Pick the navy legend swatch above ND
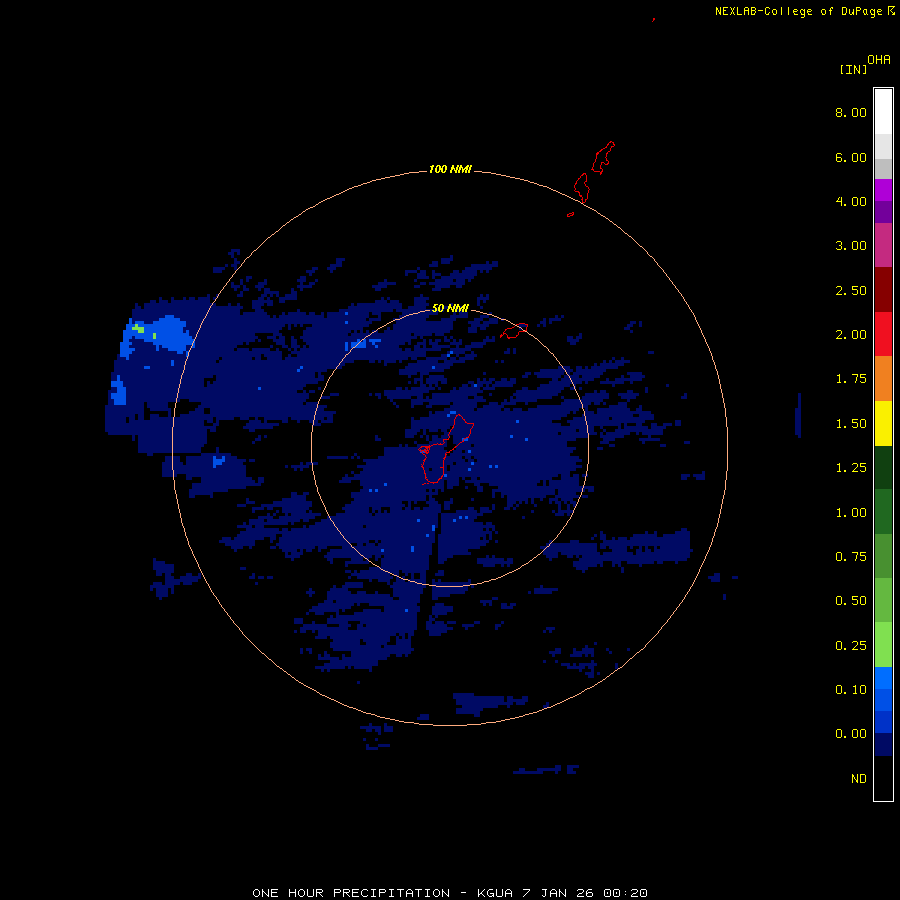 pyautogui.click(x=883, y=744)
